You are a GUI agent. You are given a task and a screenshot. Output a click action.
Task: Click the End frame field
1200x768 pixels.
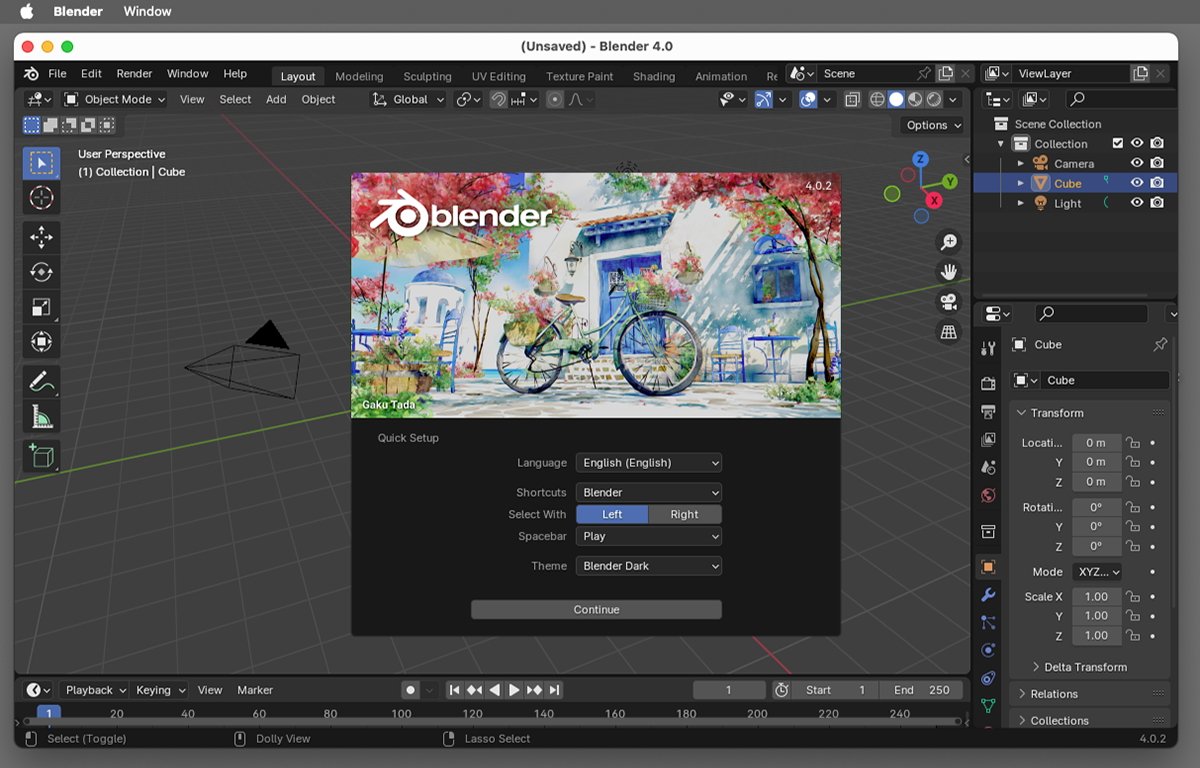(x=922, y=690)
